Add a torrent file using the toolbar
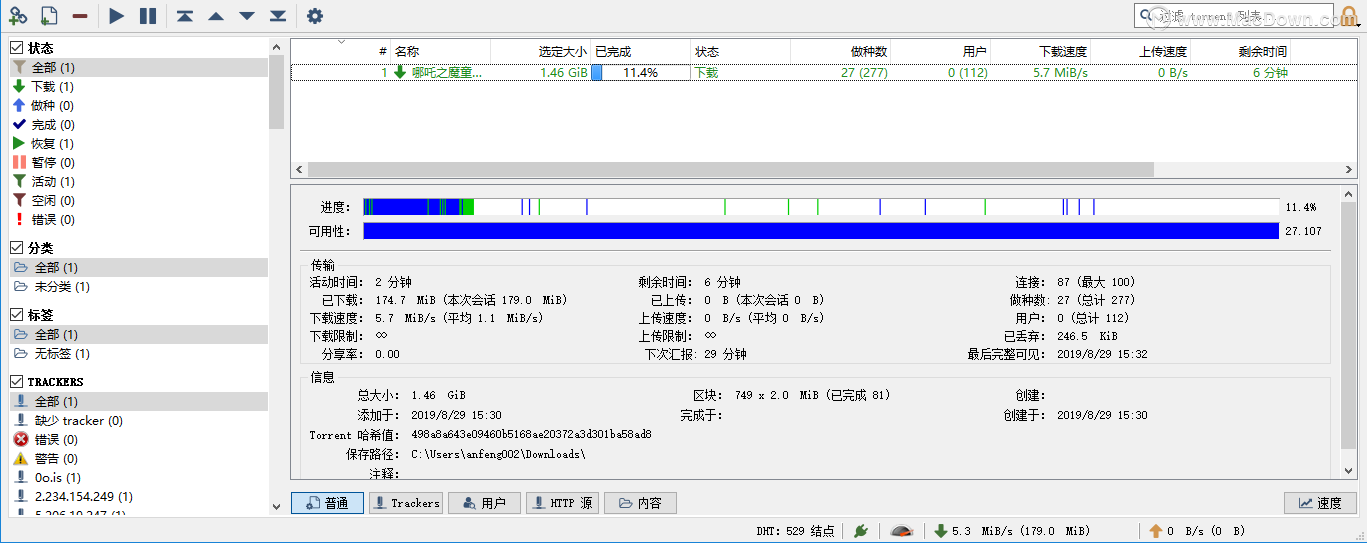Screen dimensions: 1367x543 pyautogui.click(x=48, y=16)
